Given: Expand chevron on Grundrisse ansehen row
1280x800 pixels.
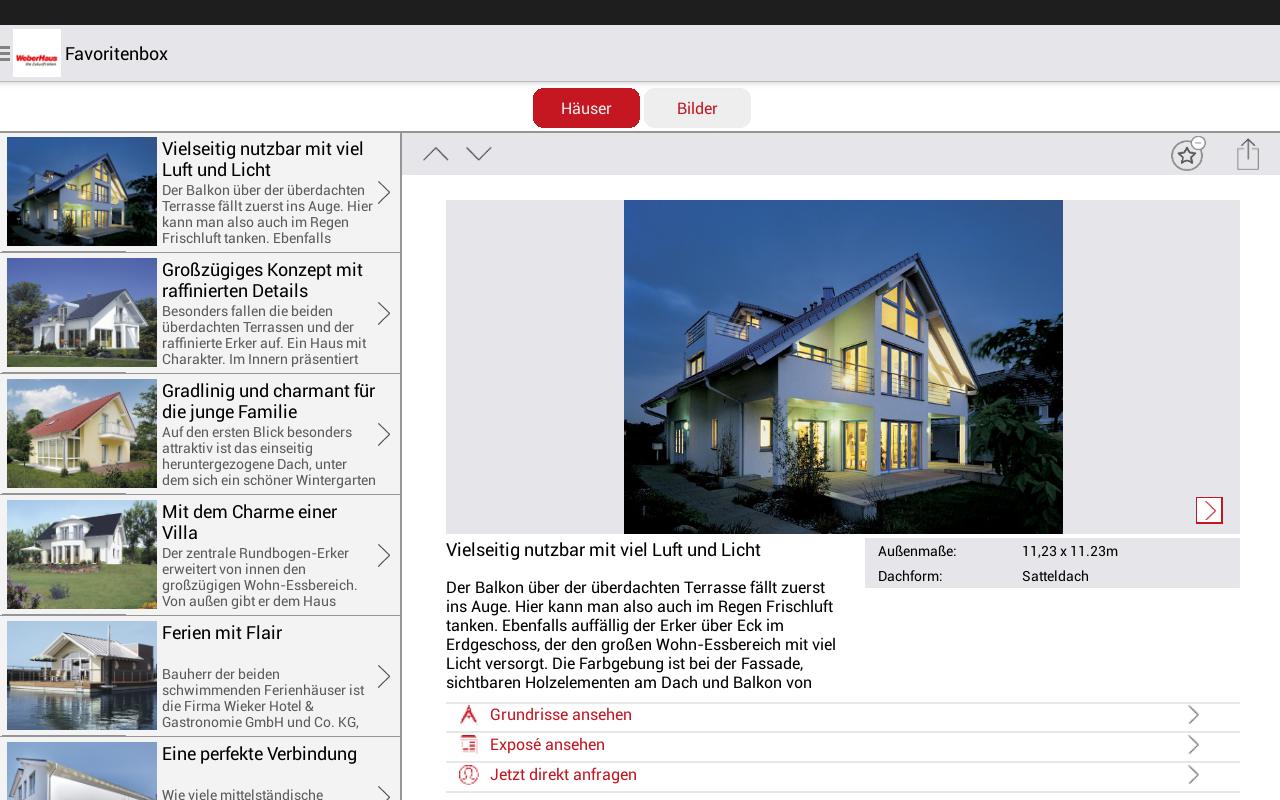Looking at the screenshot, I should [x=1193, y=715].
